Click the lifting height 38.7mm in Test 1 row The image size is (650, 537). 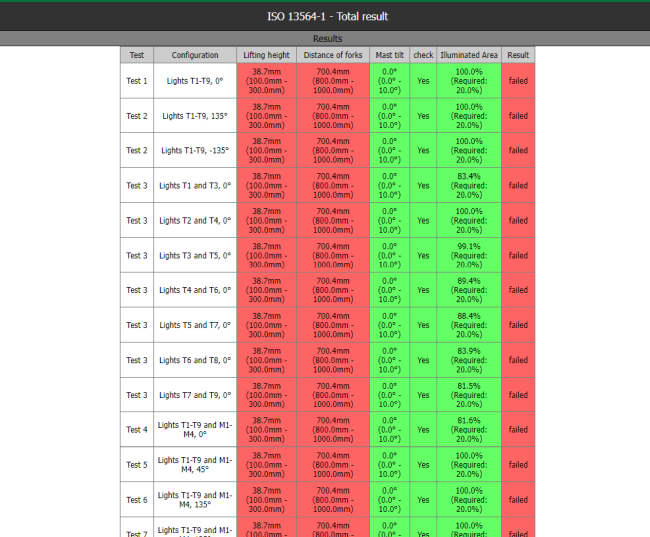point(267,81)
